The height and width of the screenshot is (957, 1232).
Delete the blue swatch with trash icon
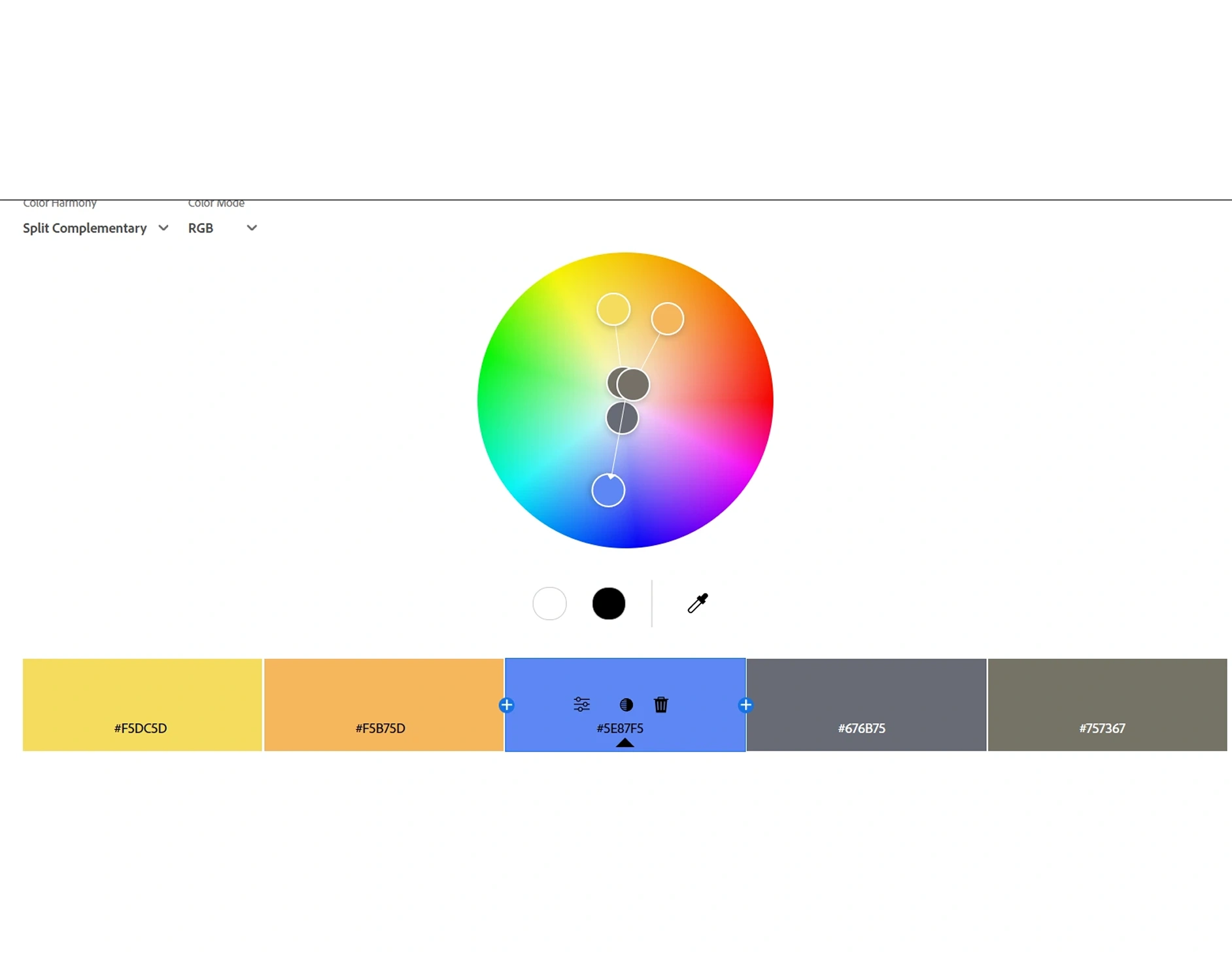tap(661, 704)
